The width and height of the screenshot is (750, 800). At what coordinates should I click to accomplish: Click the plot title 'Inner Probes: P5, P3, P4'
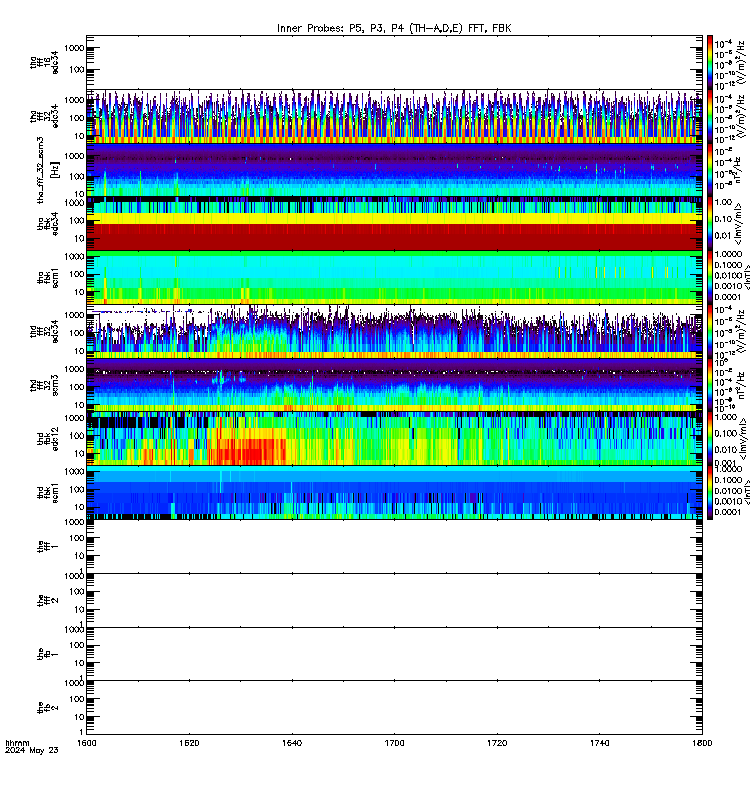pyautogui.click(x=341, y=28)
